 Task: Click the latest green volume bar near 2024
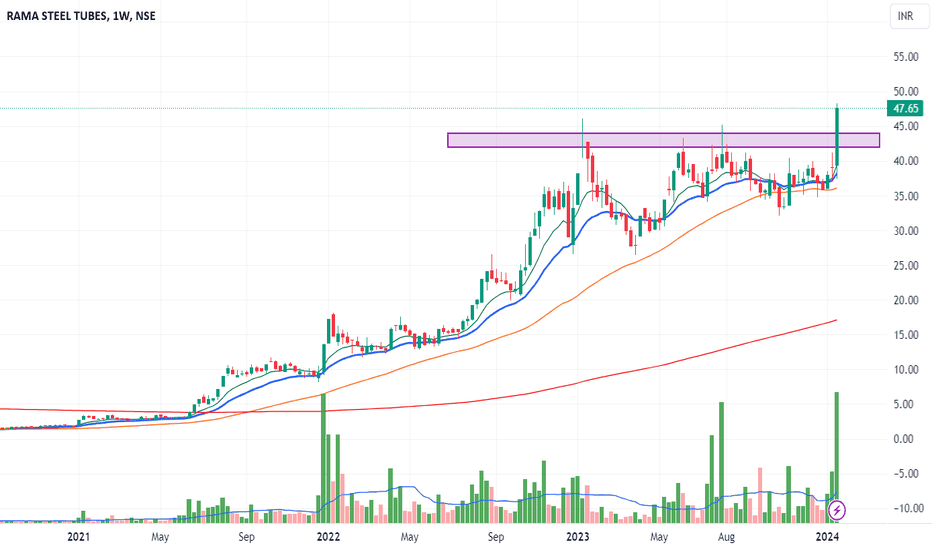pos(837,446)
